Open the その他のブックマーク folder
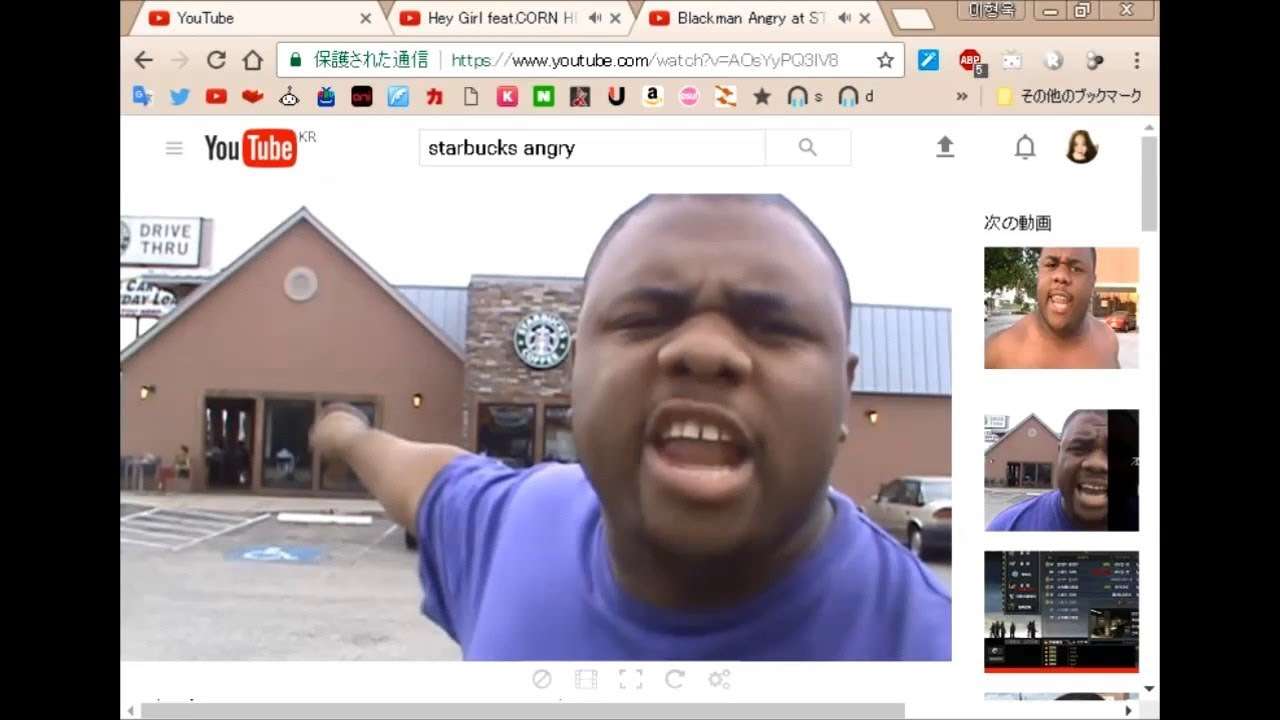This screenshot has width=1280, height=720. 1069,97
